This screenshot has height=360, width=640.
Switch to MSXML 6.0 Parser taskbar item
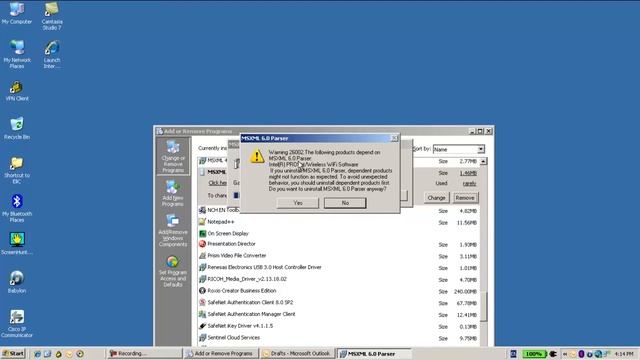[373, 353]
